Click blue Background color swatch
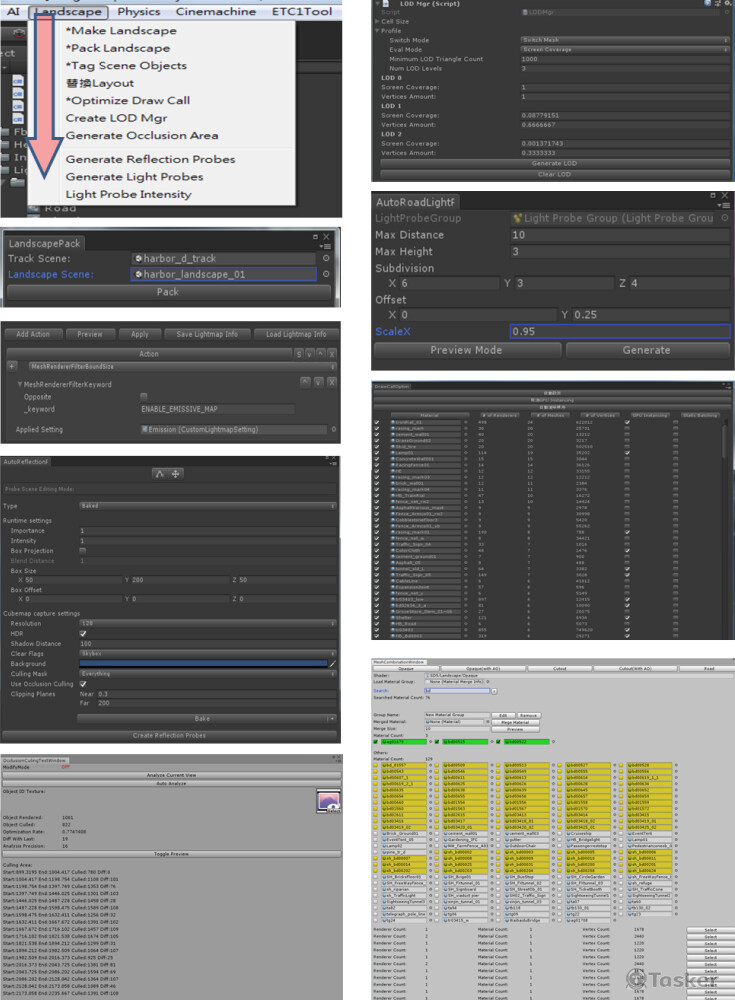This screenshot has height=1000, width=735. pyautogui.click(x=203, y=664)
